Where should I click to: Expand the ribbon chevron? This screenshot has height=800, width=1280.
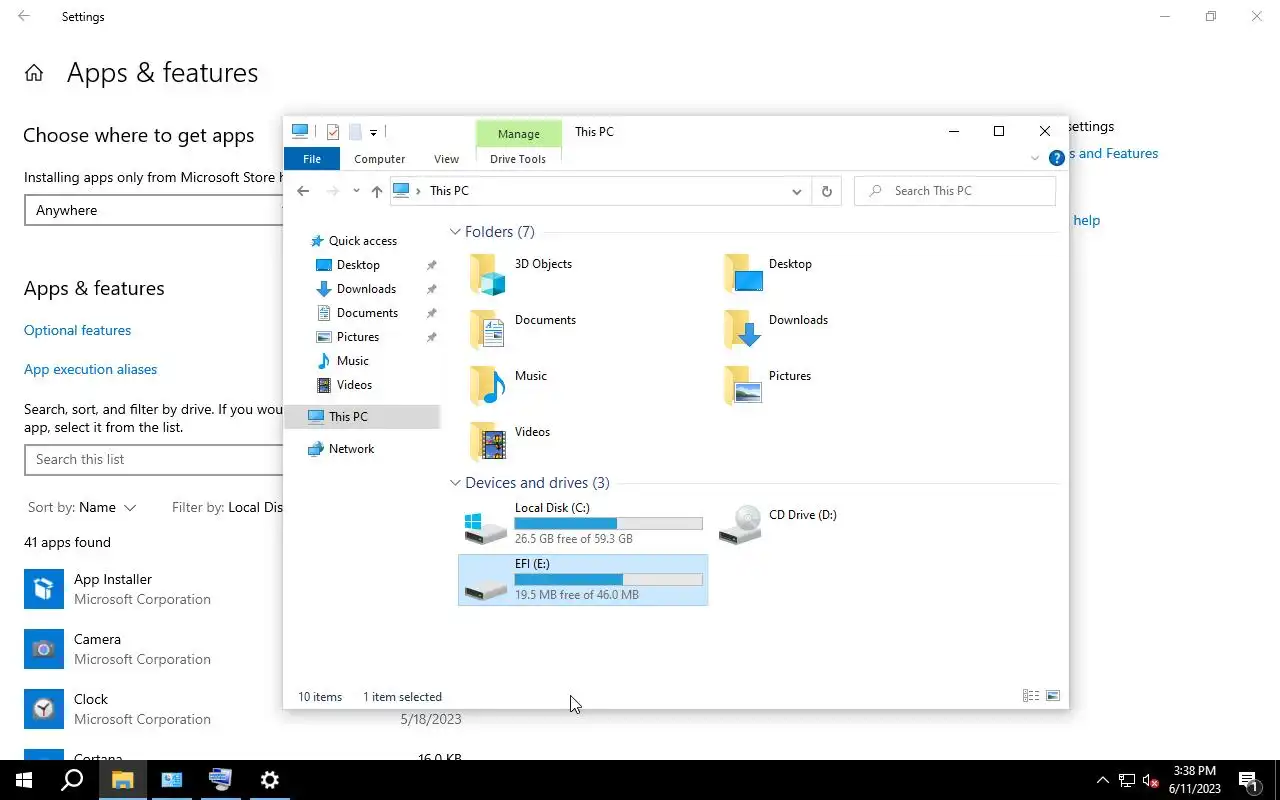pyautogui.click(x=1035, y=158)
